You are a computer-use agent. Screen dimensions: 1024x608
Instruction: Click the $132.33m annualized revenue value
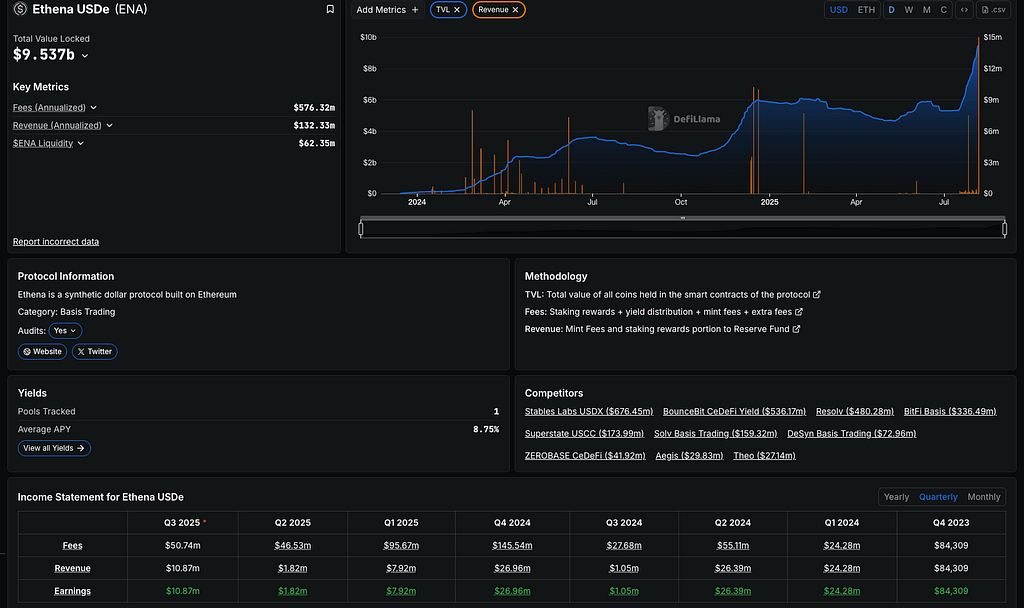pyautogui.click(x=314, y=125)
